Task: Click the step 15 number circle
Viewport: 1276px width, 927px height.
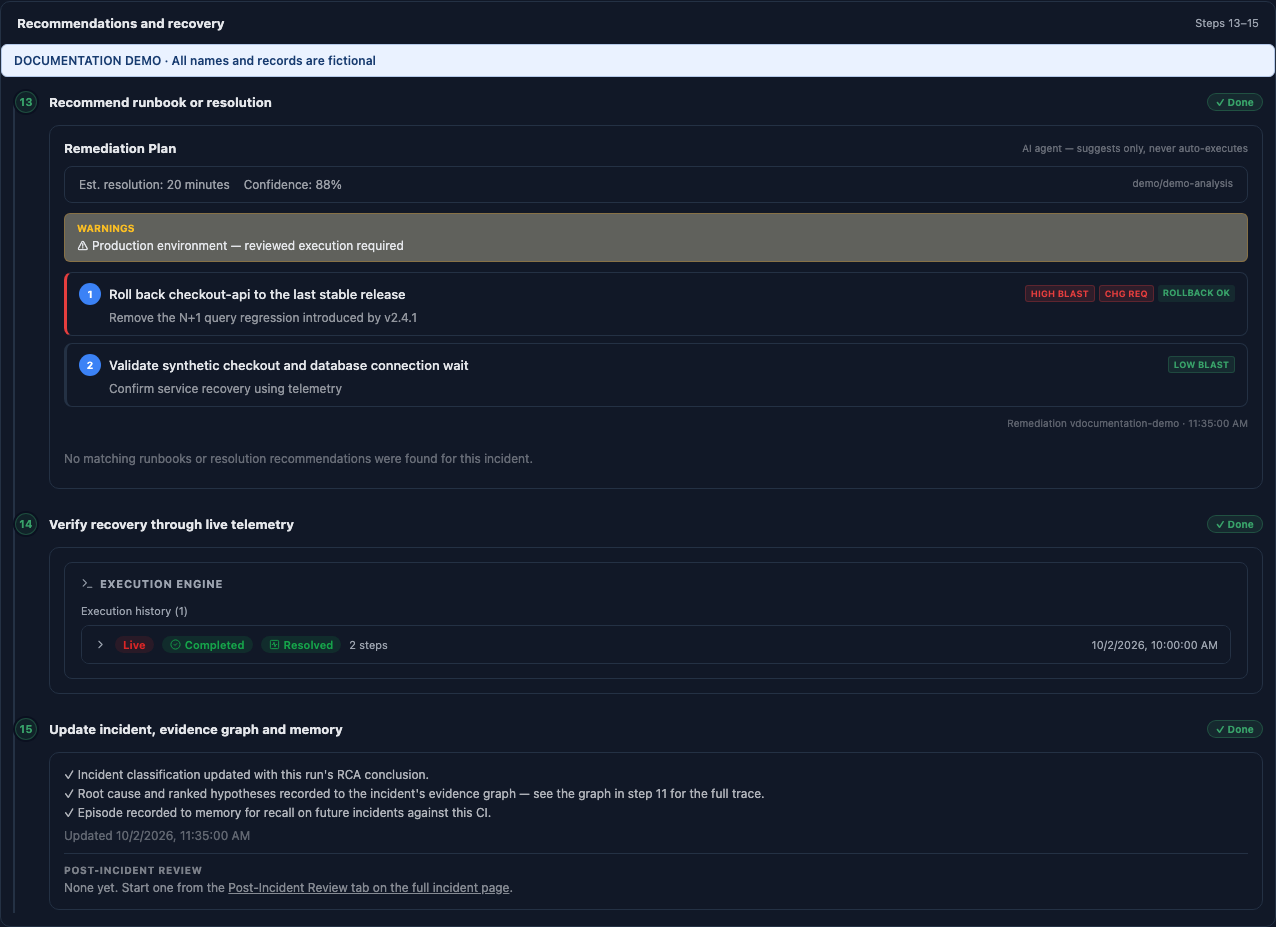Action: coord(26,729)
